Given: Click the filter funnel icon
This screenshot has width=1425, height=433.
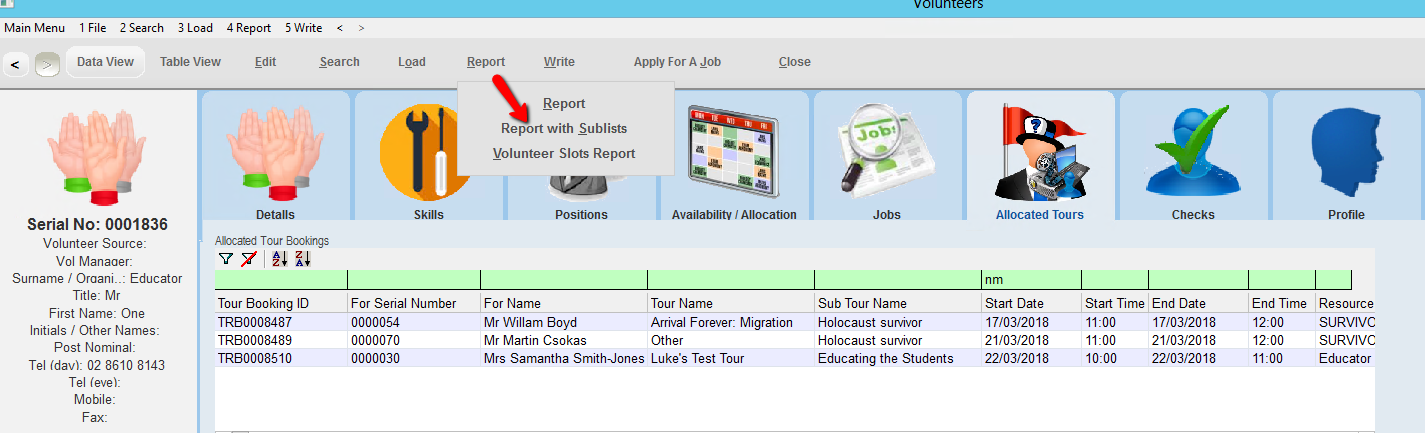Looking at the screenshot, I should pos(226,259).
